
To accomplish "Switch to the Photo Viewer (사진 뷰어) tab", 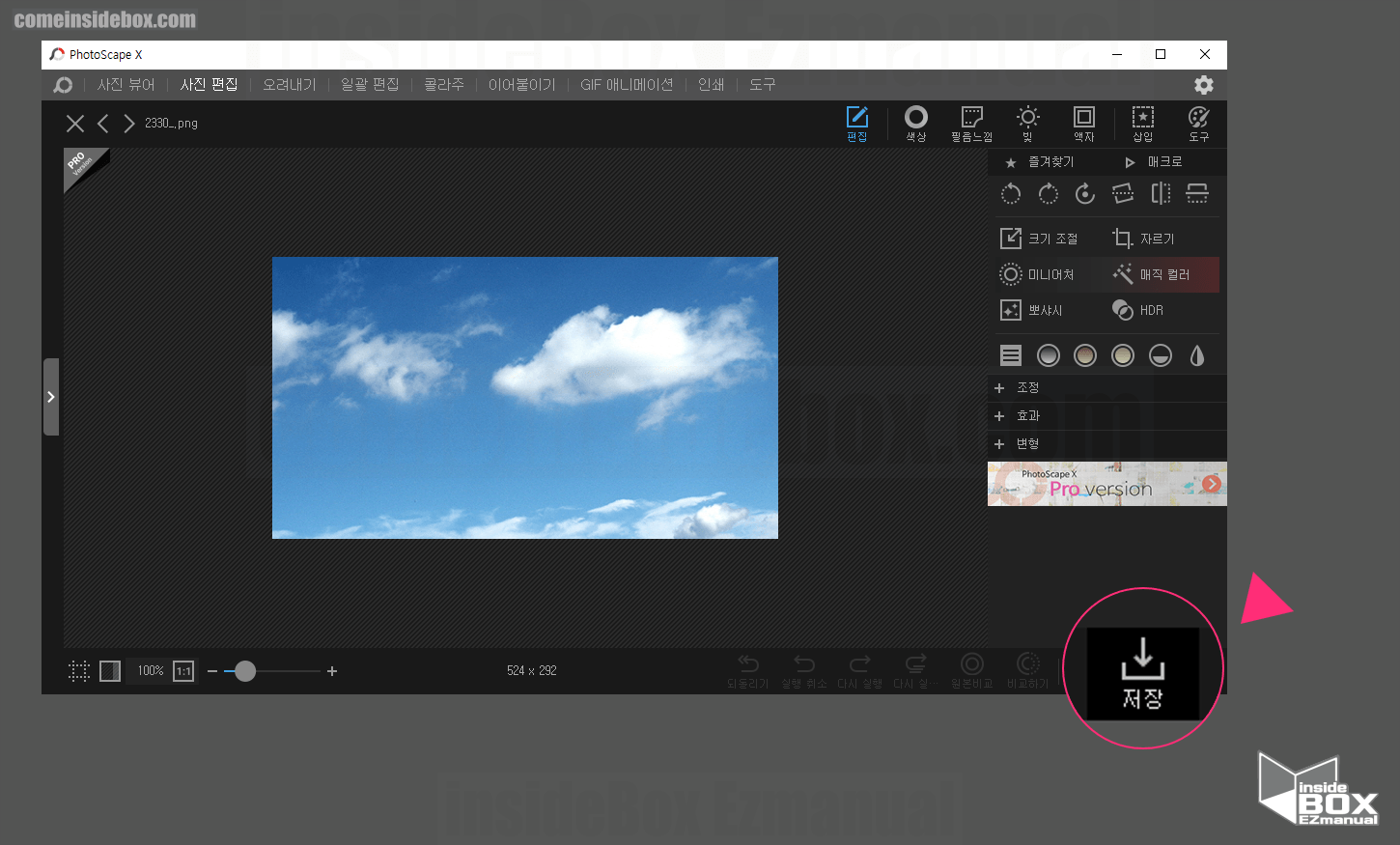I will click(x=126, y=85).
